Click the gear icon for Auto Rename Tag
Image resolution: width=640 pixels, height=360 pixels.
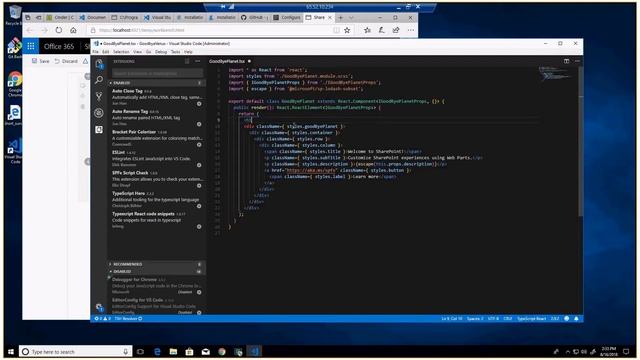click(x=199, y=124)
